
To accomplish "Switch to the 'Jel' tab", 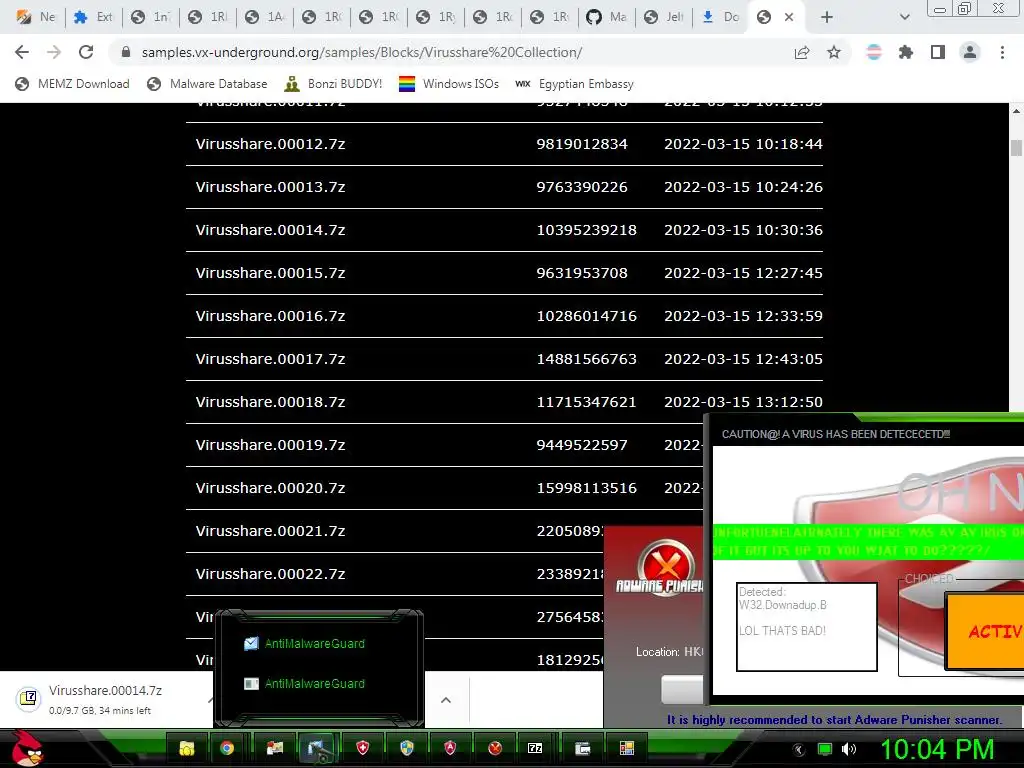I will (x=664, y=17).
